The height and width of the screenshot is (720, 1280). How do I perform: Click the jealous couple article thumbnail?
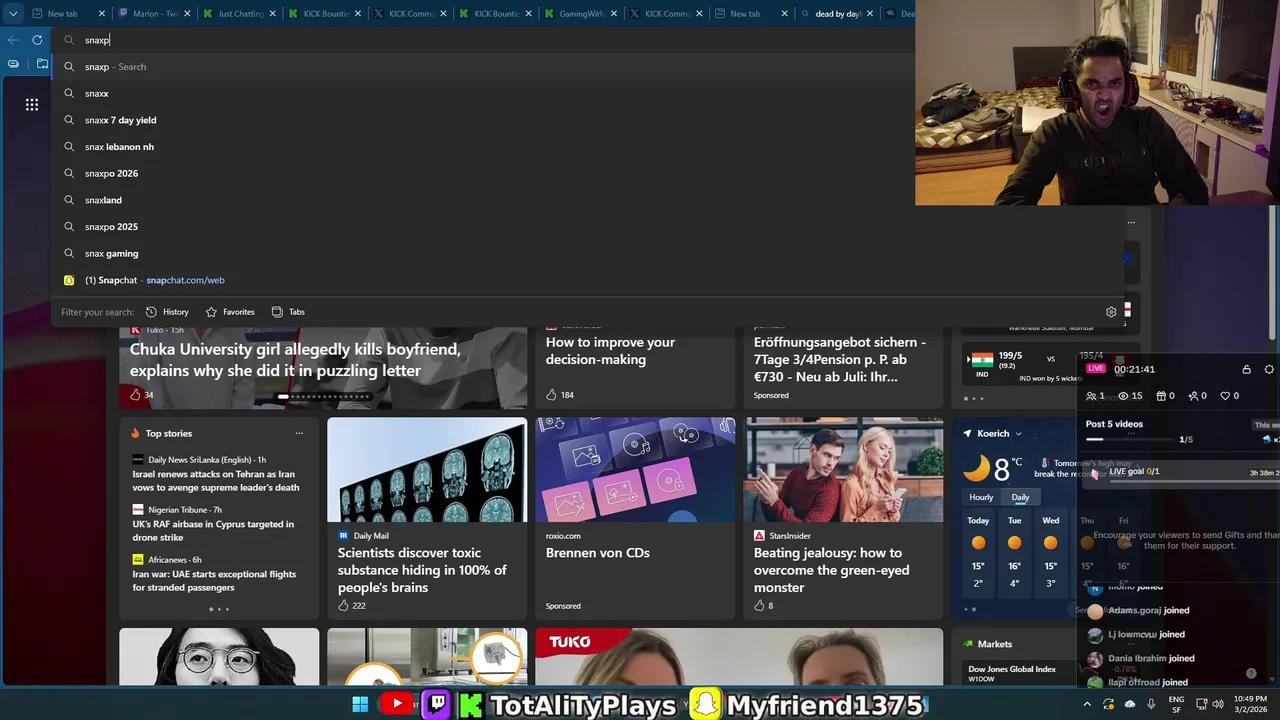[843, 470]
